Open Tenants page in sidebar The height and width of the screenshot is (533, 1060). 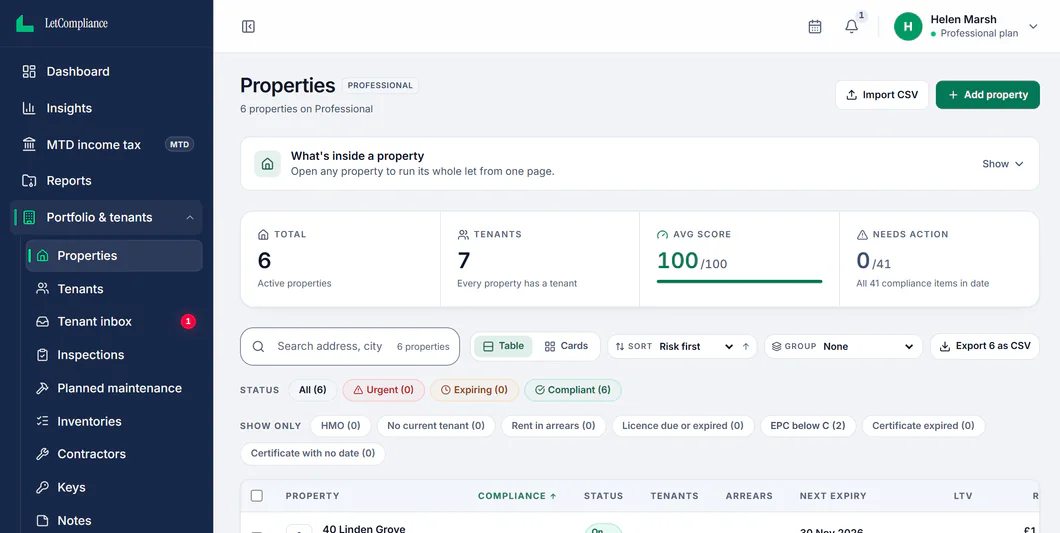coord(114,289)
